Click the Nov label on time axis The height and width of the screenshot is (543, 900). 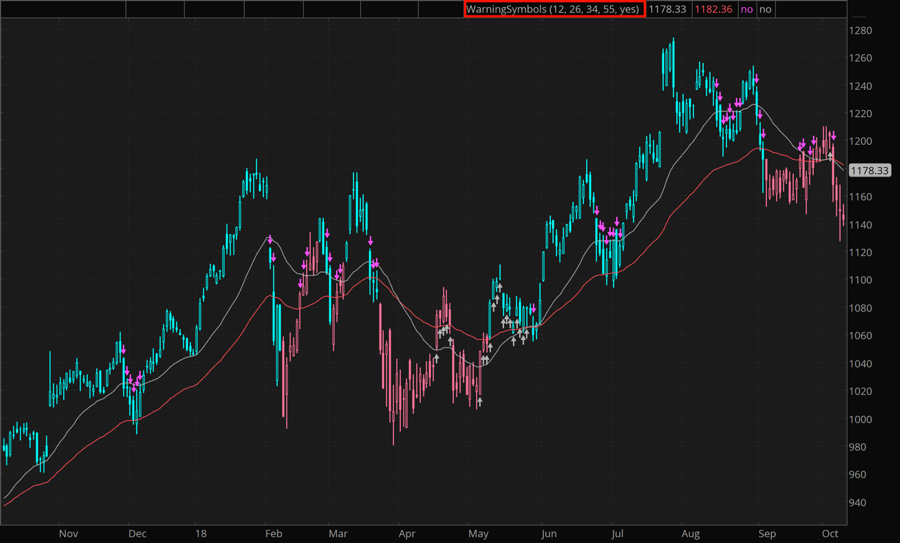[68, 534]
